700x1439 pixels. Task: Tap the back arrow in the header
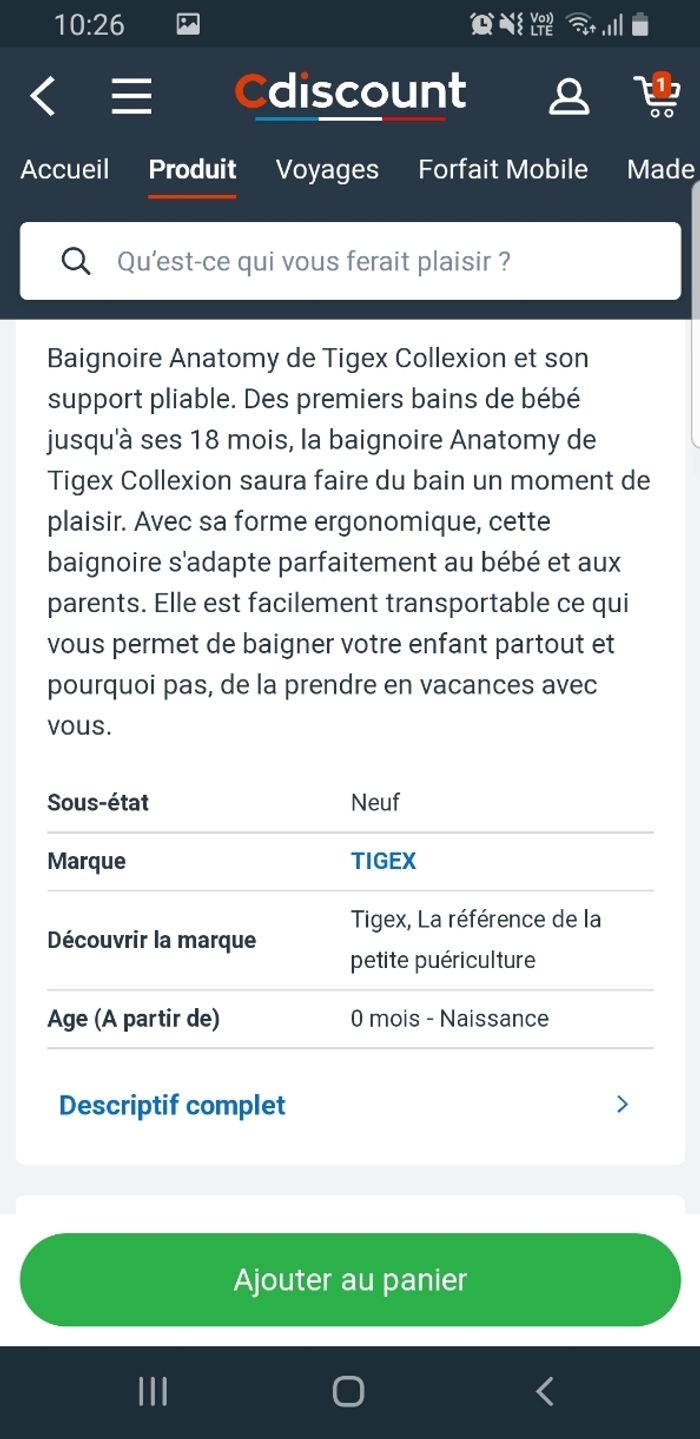coord(40,96)
